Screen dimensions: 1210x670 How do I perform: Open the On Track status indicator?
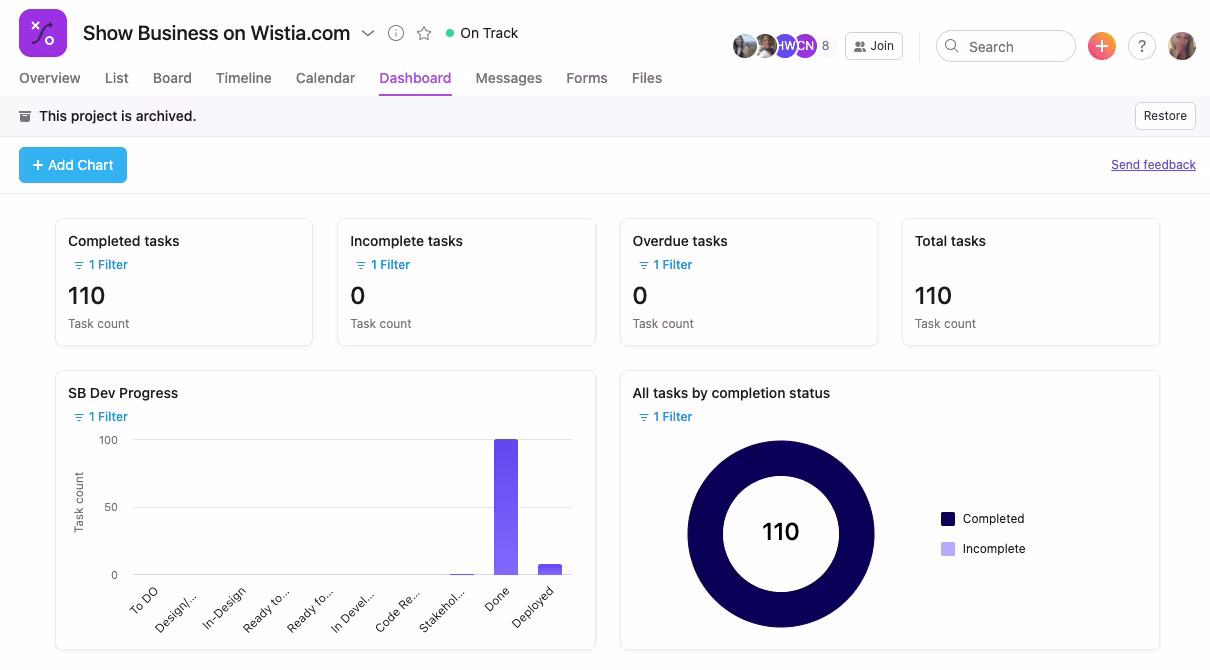[482, 33]
